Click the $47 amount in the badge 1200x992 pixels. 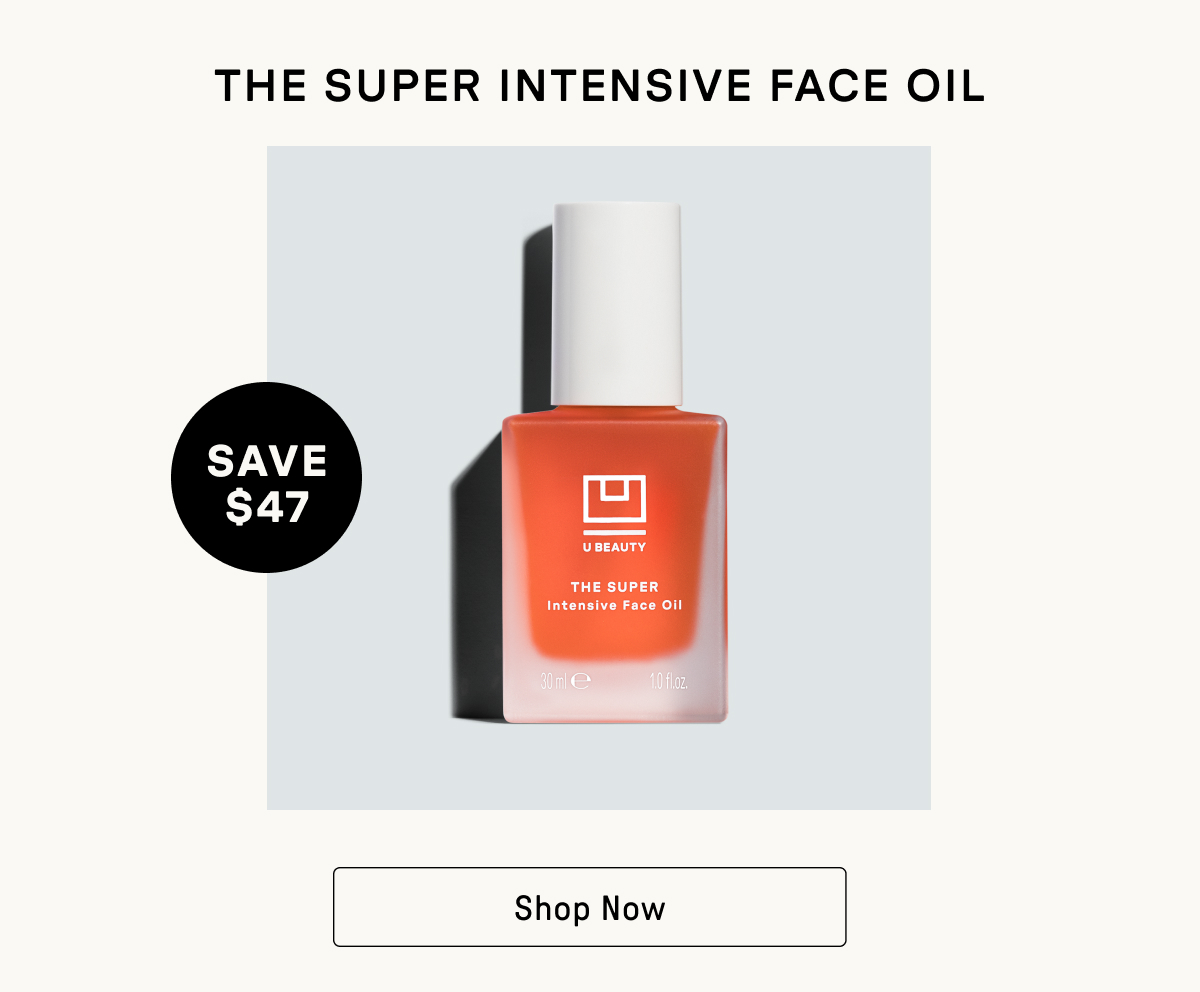coord(267,506)
